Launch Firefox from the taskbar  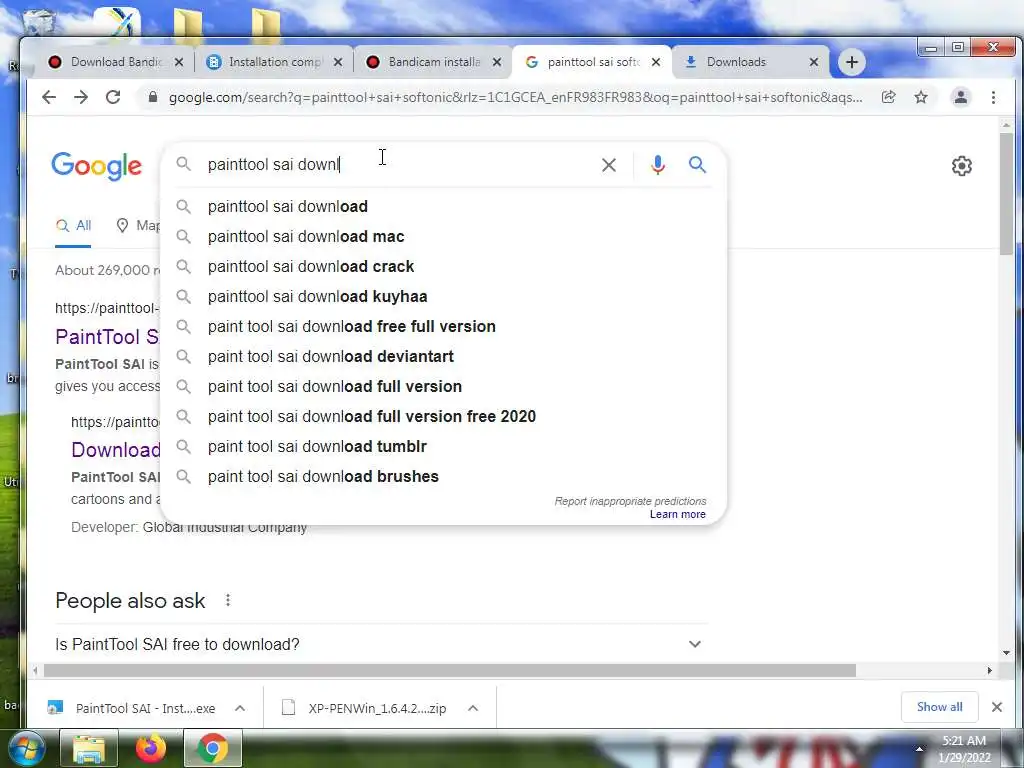pyautogui.click(x=150, y=748)
